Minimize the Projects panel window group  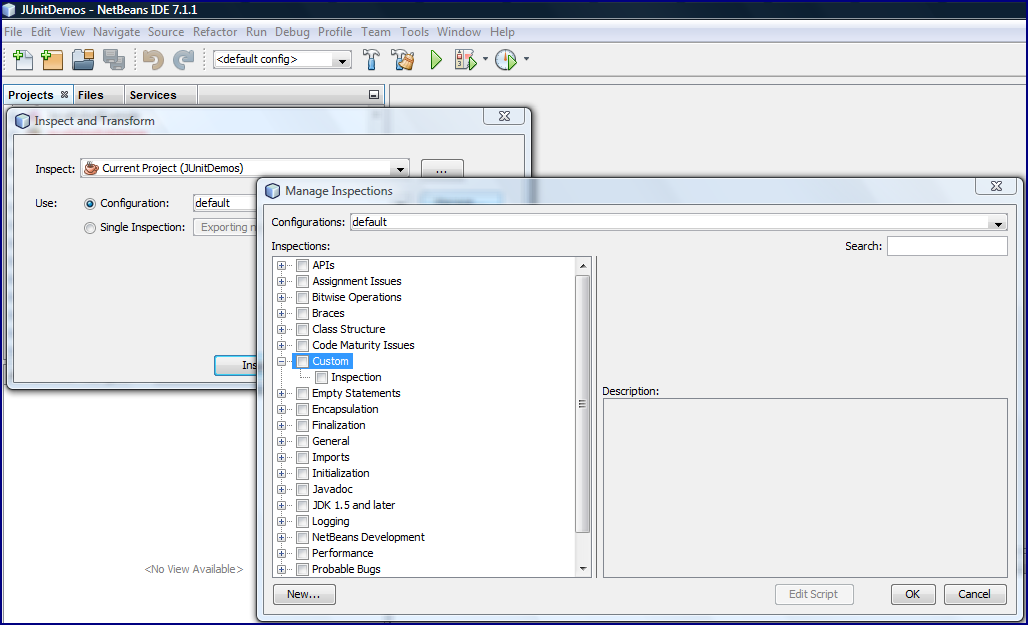374,94
